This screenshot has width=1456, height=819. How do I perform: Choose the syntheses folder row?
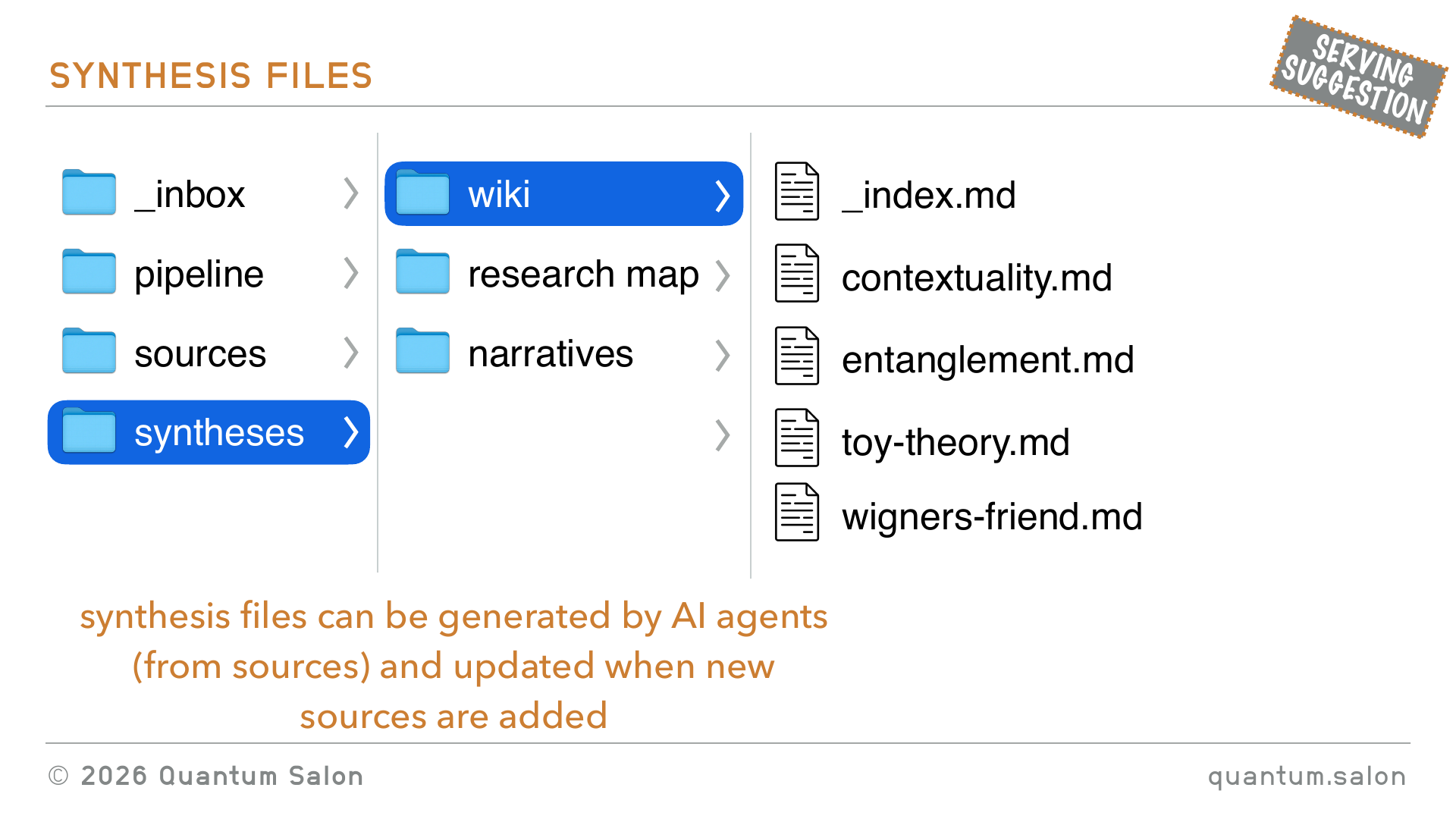209,432
